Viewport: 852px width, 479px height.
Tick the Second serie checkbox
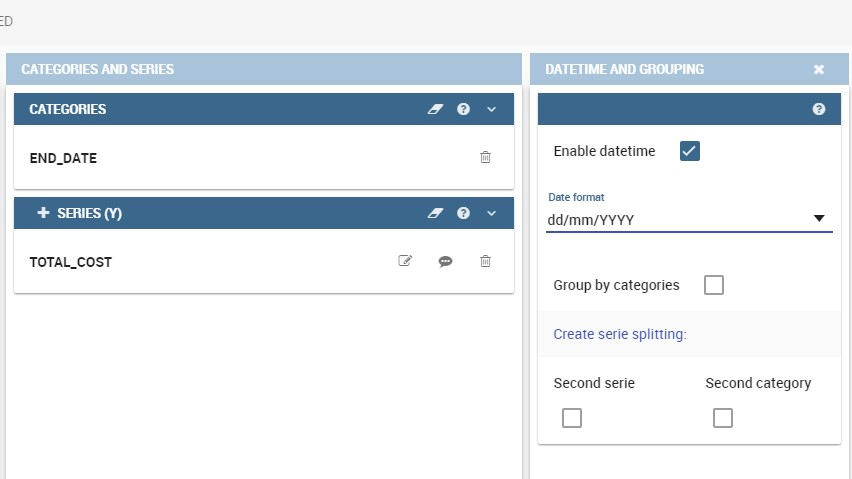[x=572, y=418]
